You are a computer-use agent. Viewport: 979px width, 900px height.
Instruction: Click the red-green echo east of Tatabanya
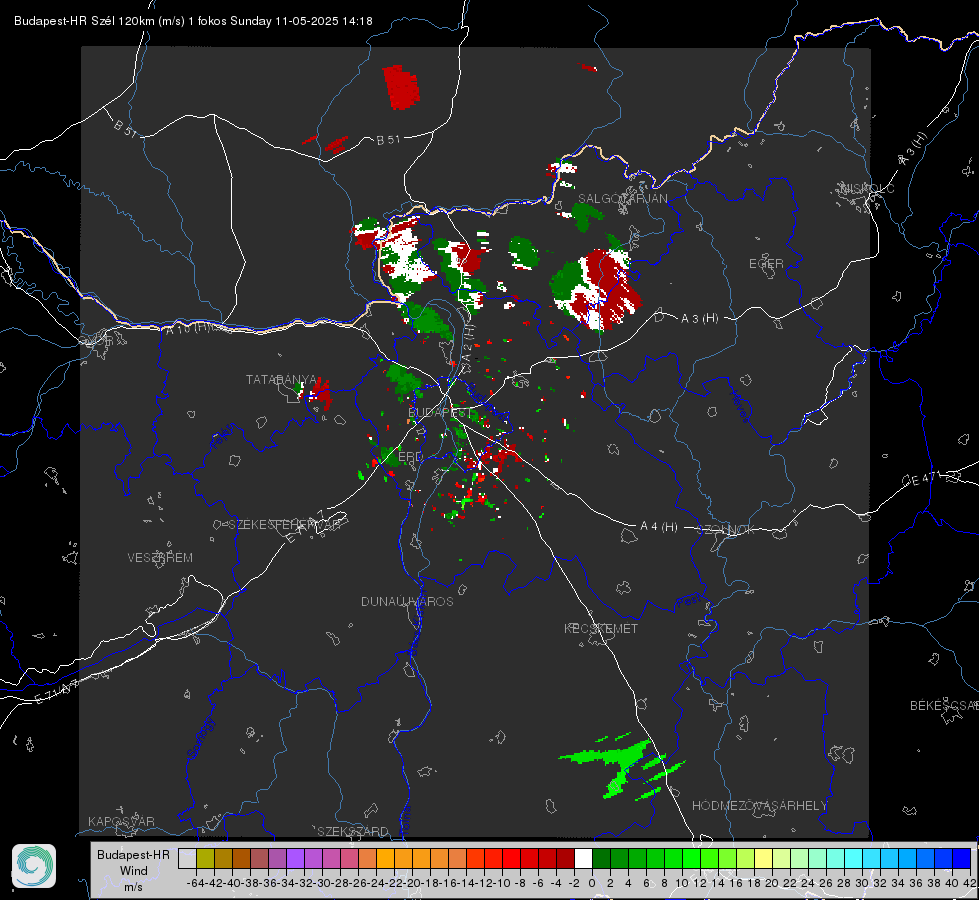[x=315, y=393]
